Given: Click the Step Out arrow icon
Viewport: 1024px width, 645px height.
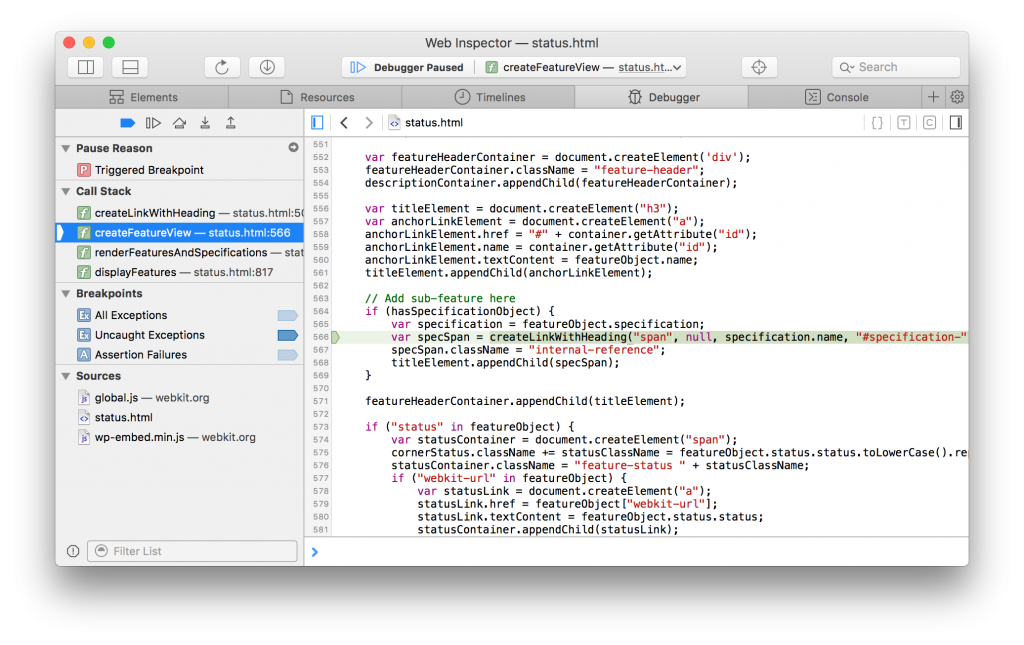Looking at the screenshot, I should coord(230,122).
